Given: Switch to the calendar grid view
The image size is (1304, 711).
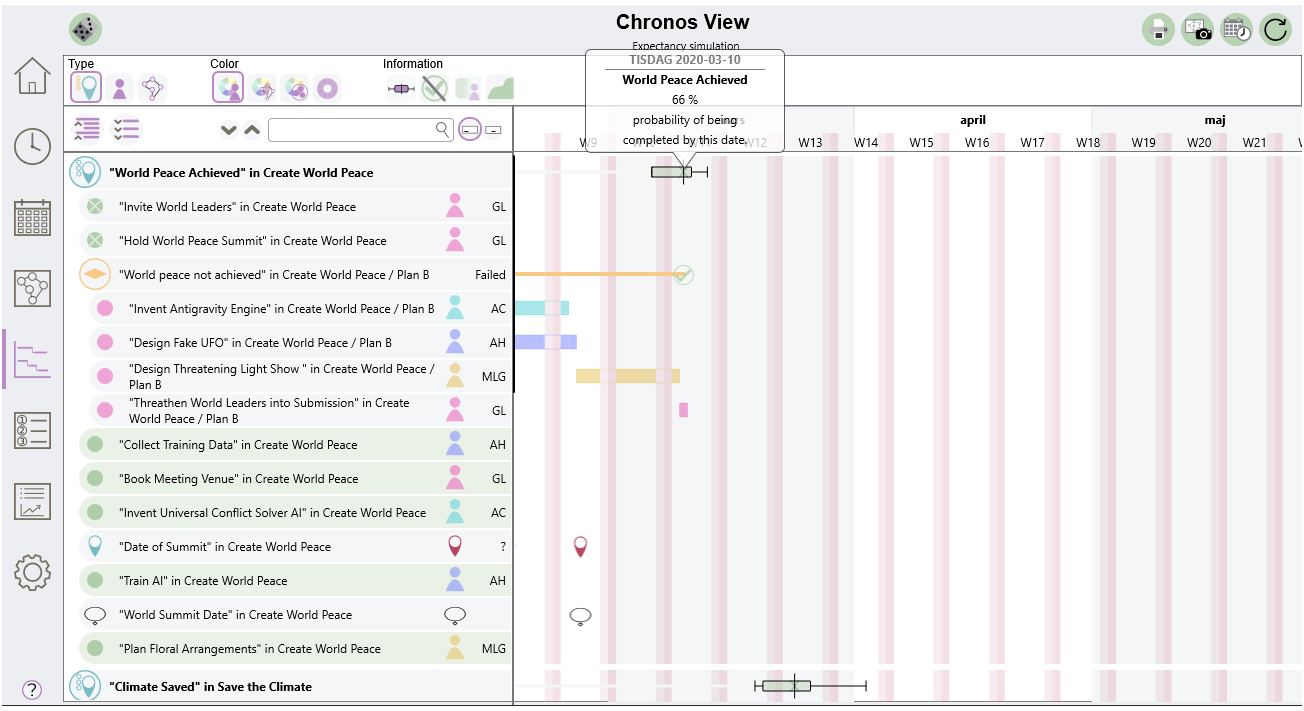Looking at the screenshot, I should [x=32, y=217].
